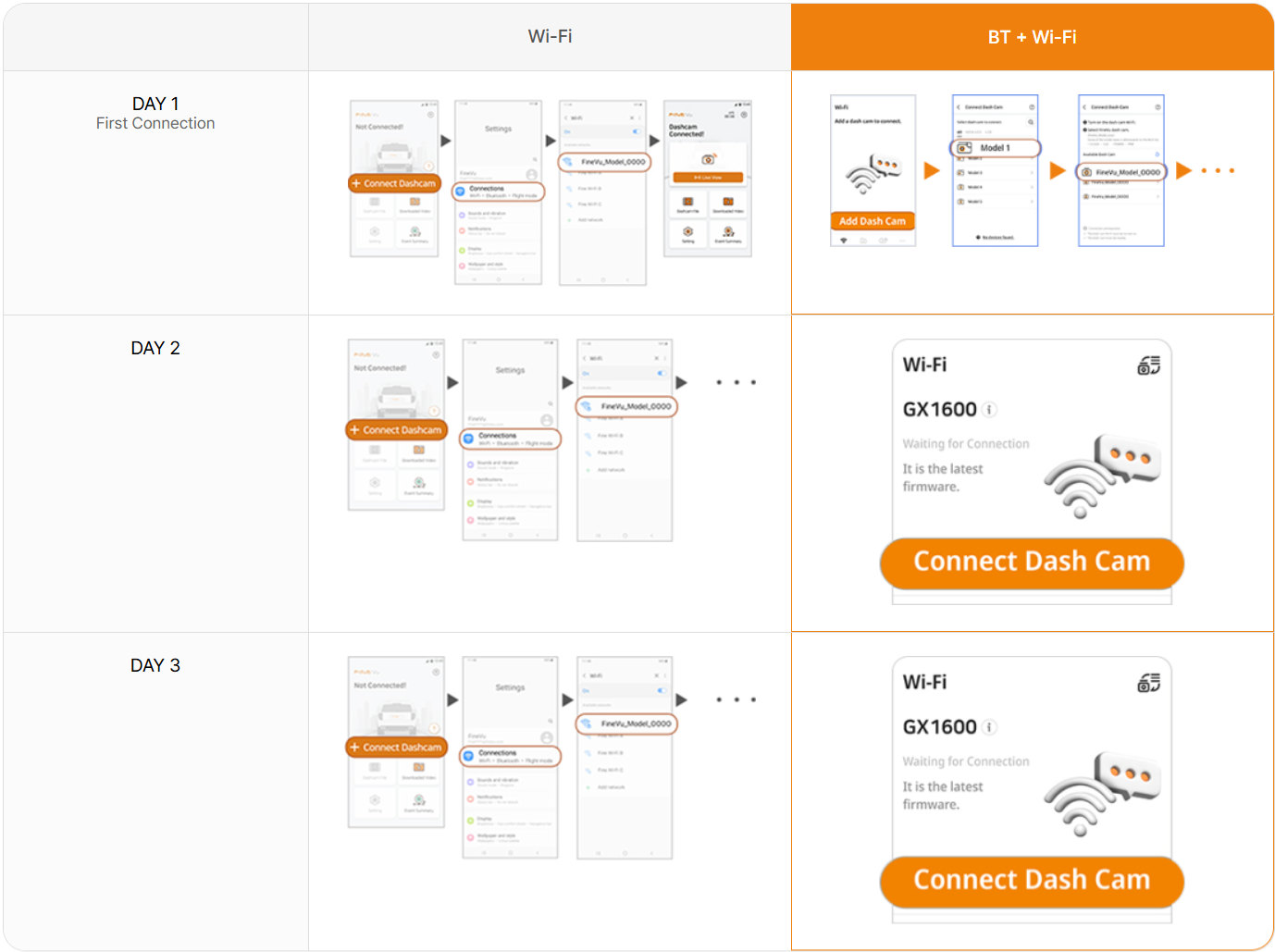
Task: Click the dashcam device icon in Day 3 Wi-Fi card
Action: (1148, 684)
